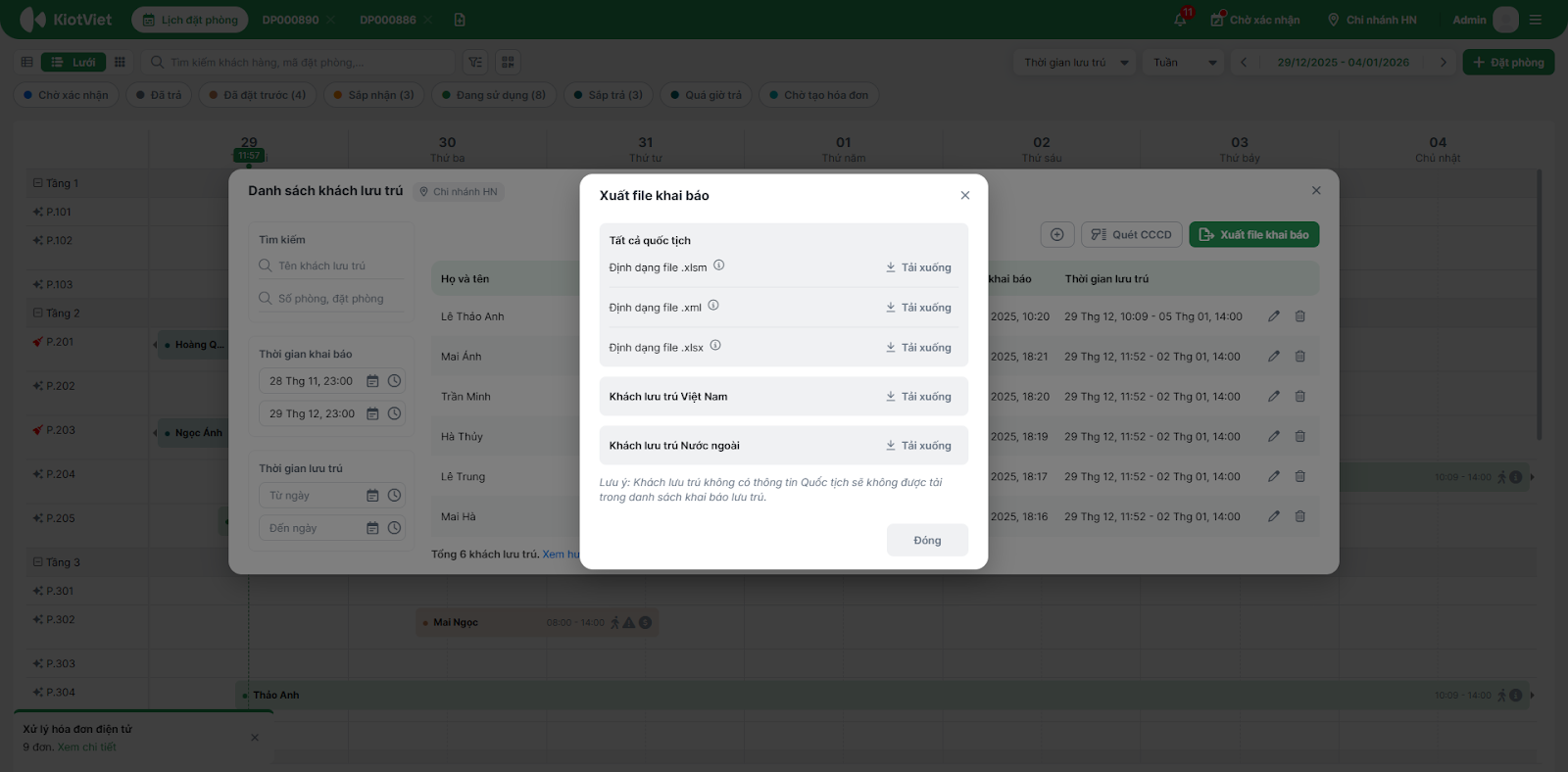Show info for .xlsx file format
Screen dimensions: 1568x772
[x=715, y=346]
